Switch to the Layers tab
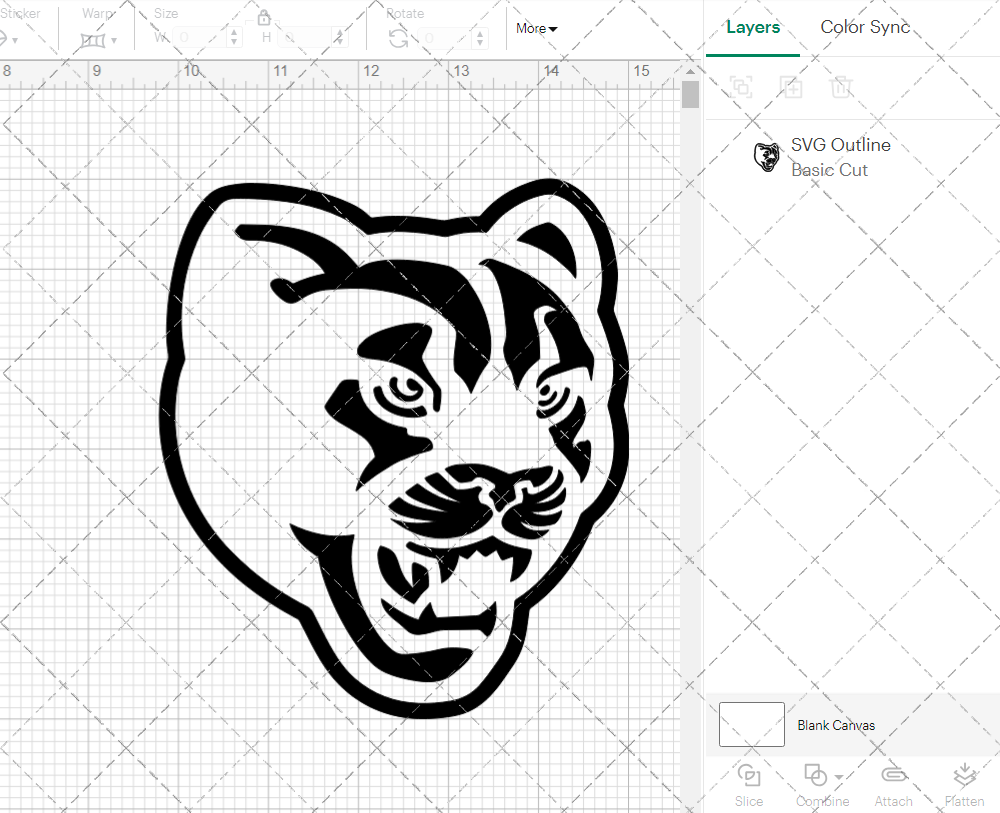Viewport: 1000px width, 813px height. click(x=753, y=27)
